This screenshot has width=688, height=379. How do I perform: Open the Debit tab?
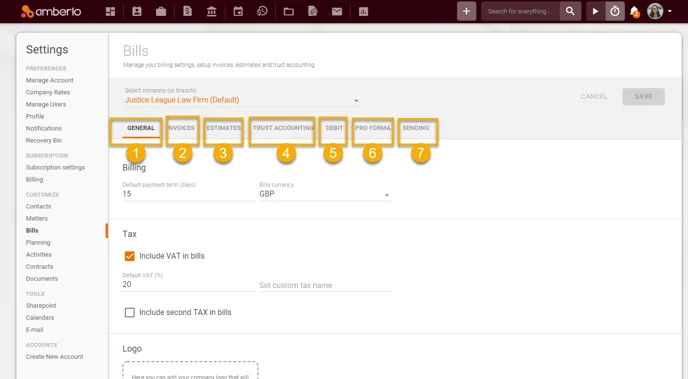point(334,128)
